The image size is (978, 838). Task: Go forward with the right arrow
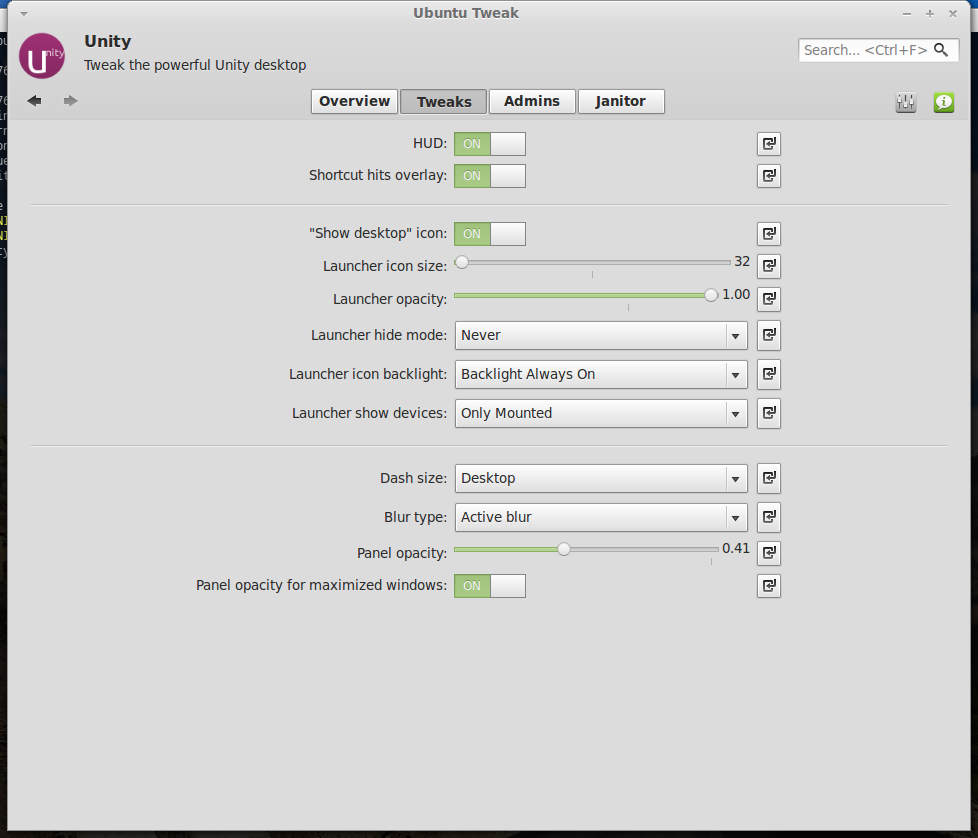click(x=70, y=100)
